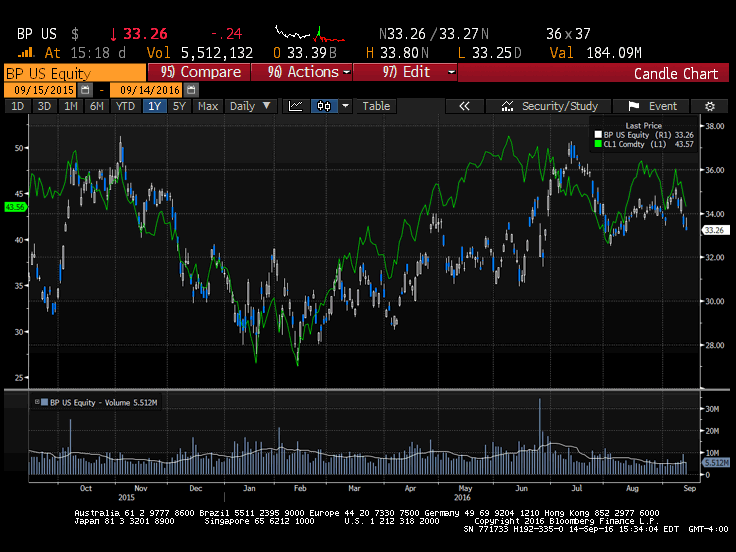Select the 1Y time range
Image resolution: width=736 pixels, height=552 pixels.
(154, 106)
